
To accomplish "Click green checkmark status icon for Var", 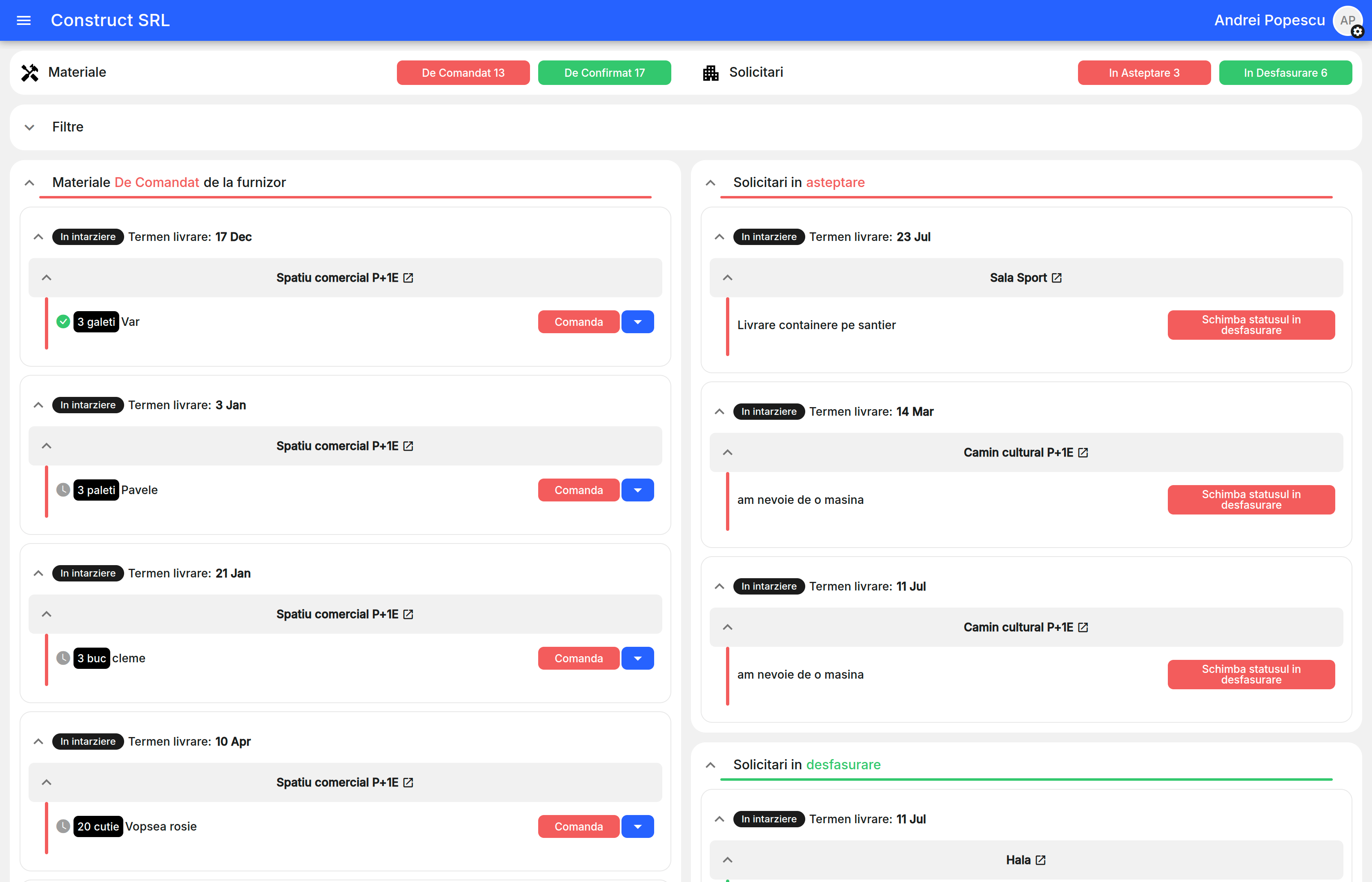I will (63, 322).
